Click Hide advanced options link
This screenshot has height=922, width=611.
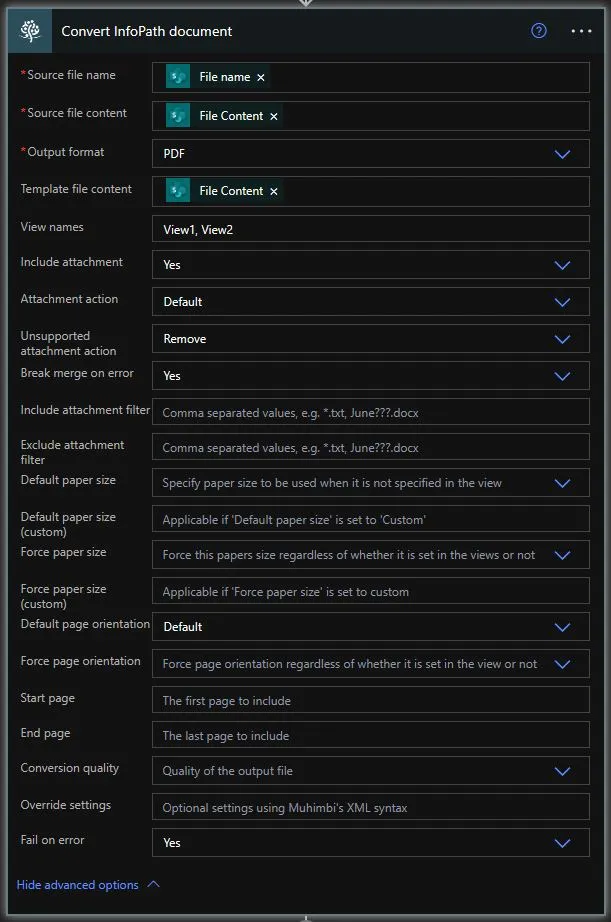coord(78,885)
